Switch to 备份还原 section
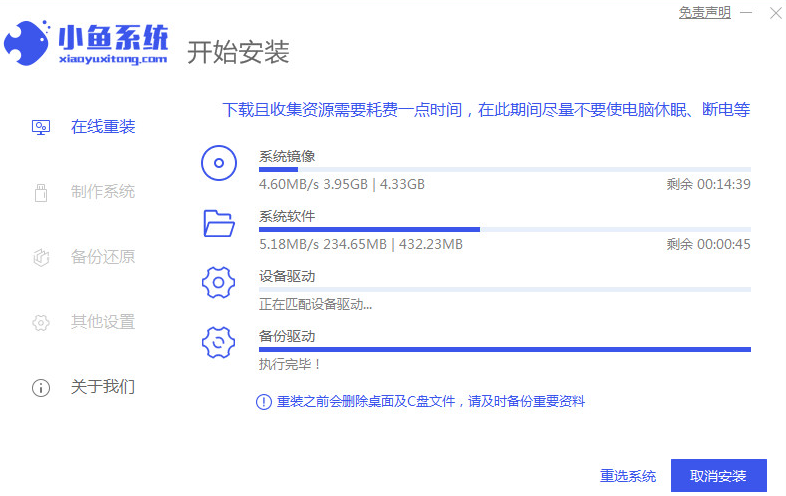This screenshot has height=496, width=786. tap(103, 257)
